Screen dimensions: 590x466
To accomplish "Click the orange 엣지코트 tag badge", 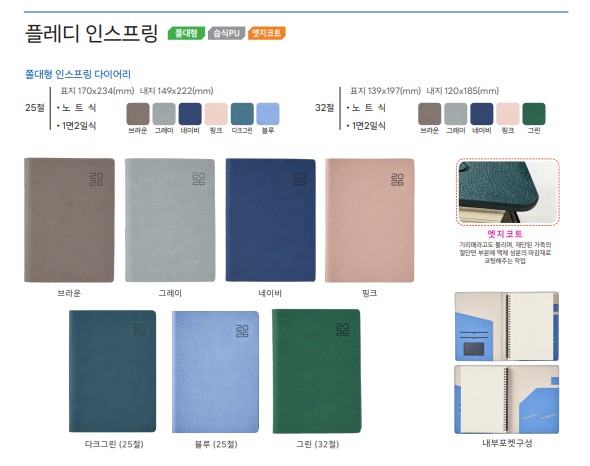I will click(x=266, y=33).
